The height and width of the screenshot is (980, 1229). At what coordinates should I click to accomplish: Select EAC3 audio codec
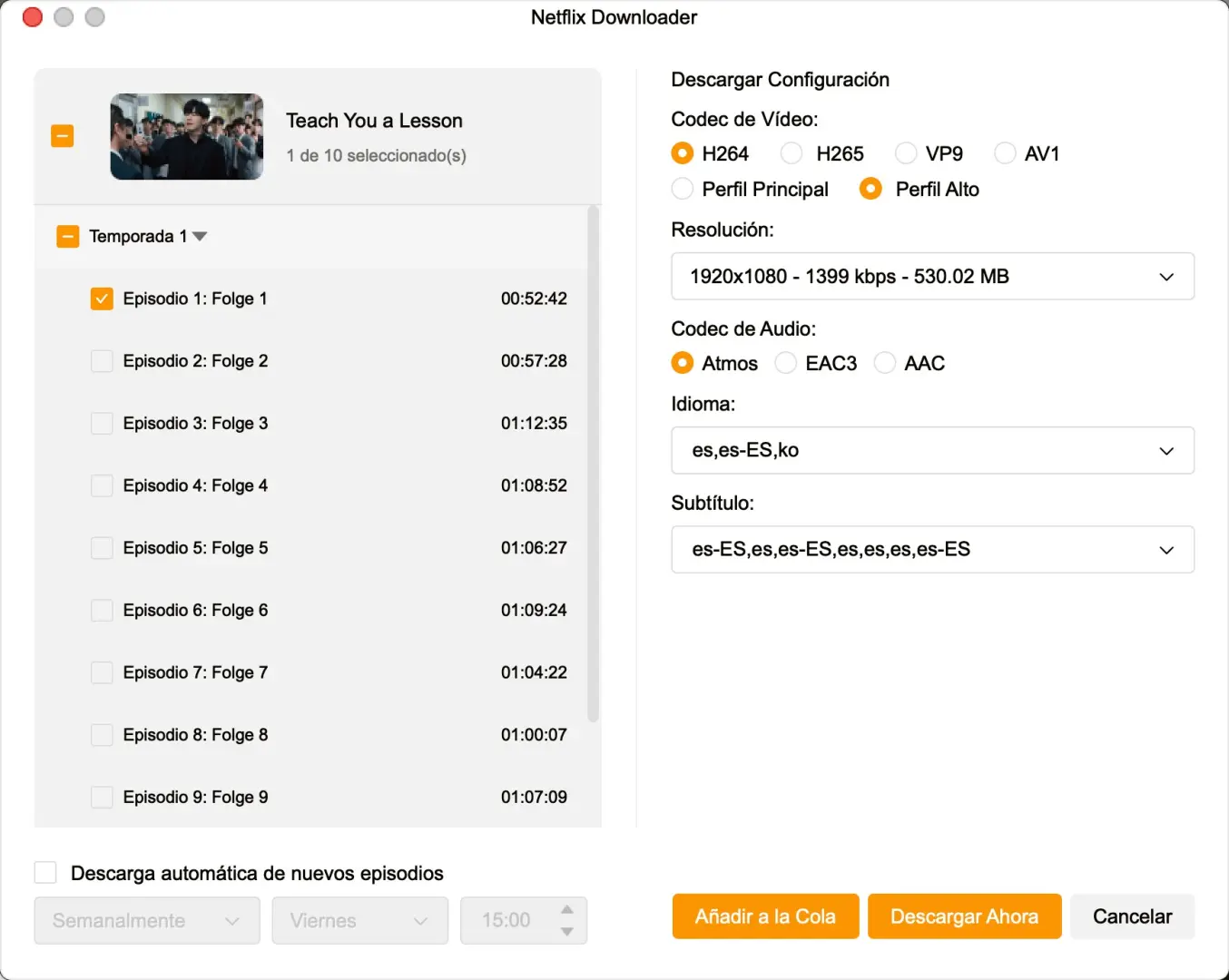(x=786, y=363)
